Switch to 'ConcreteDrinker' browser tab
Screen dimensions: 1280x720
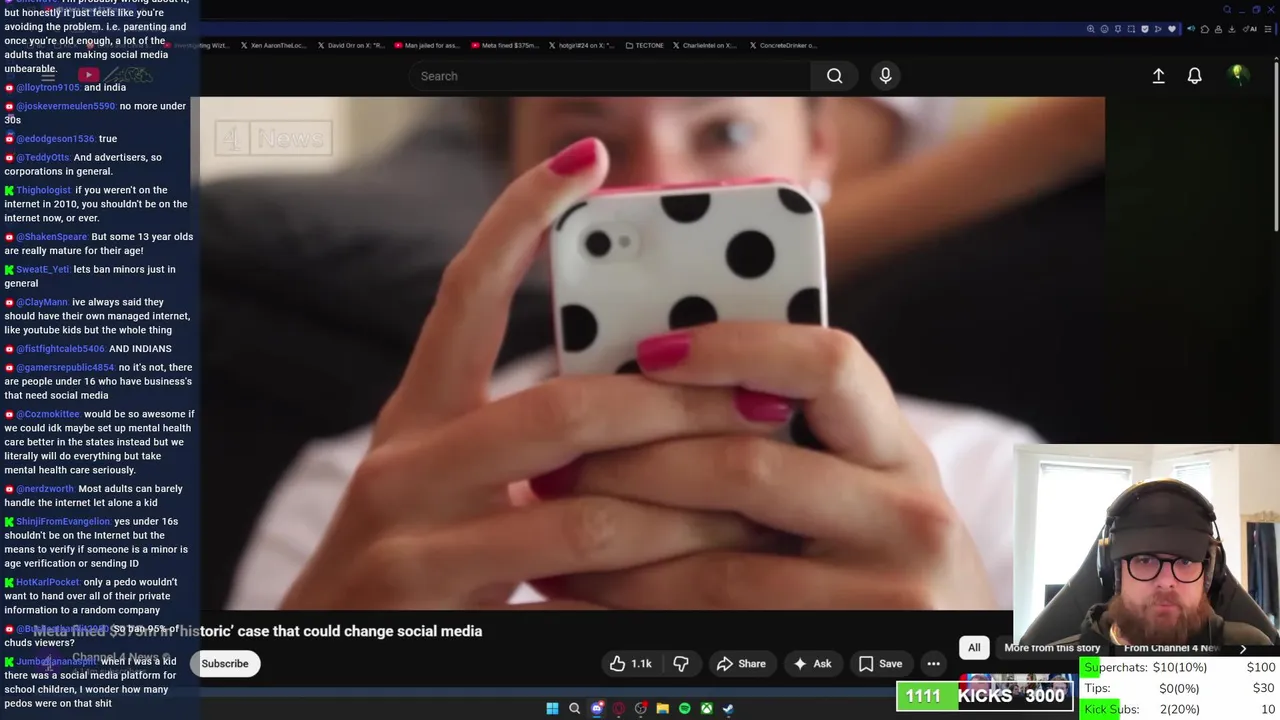782,45
